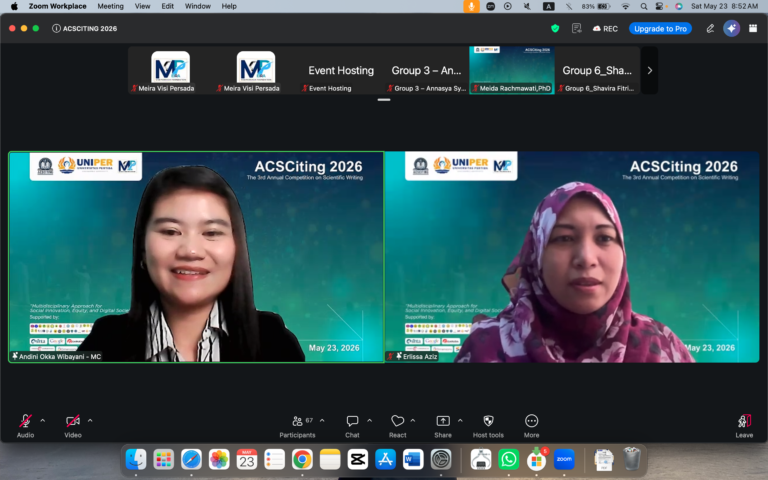The width and height of the screenshot is (768, 480).
Task: Select Group 6_Shavira Fitri participant tile
Action: 597,70
